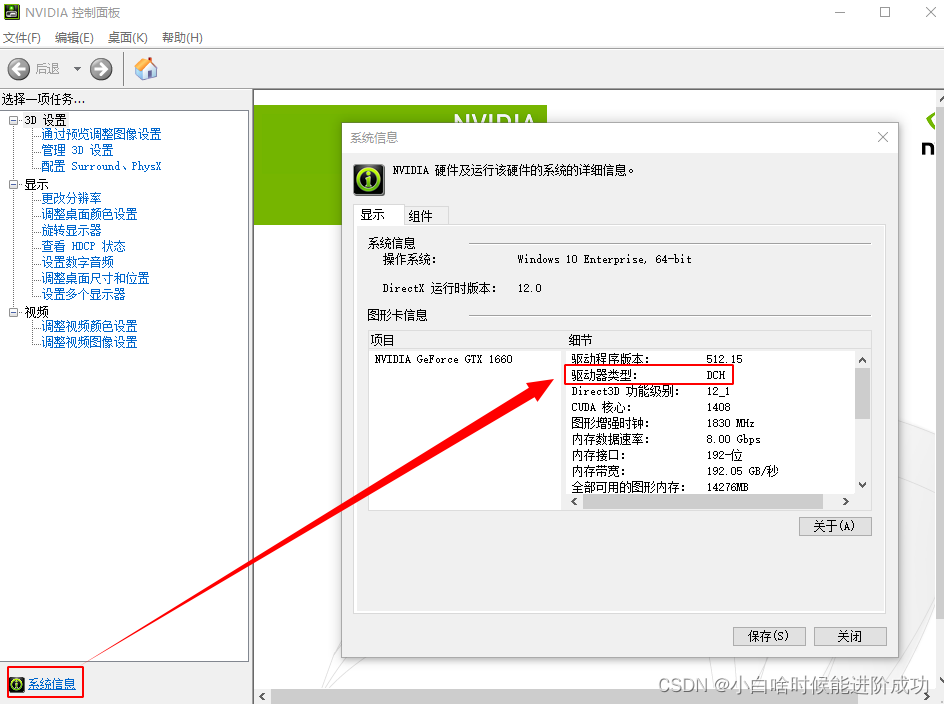The height and width of the screenshot is (704, 944).
Task: Click the details list scroll up arrow
Action: [x=862, y=360]
